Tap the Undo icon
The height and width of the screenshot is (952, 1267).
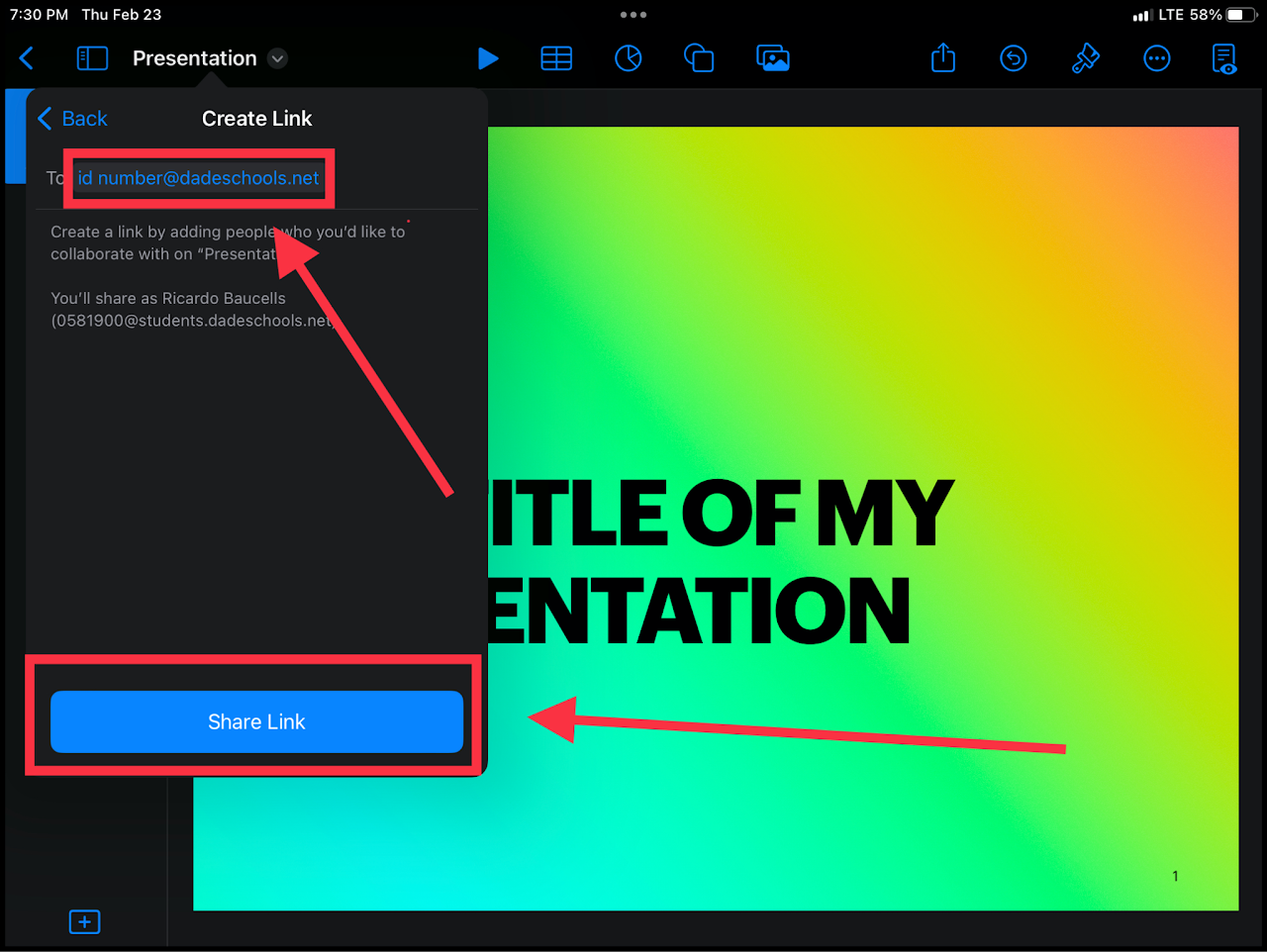click(1014, 58)
